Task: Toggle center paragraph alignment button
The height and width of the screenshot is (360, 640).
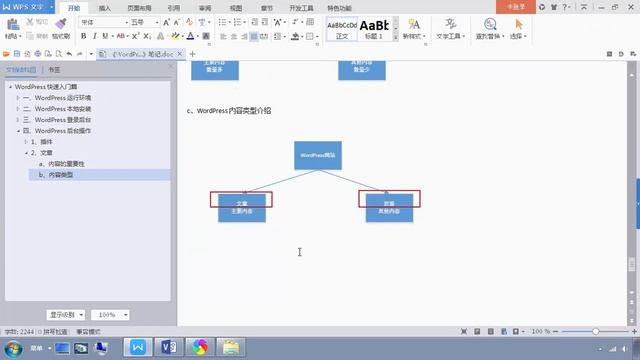Action: (233, 37)
